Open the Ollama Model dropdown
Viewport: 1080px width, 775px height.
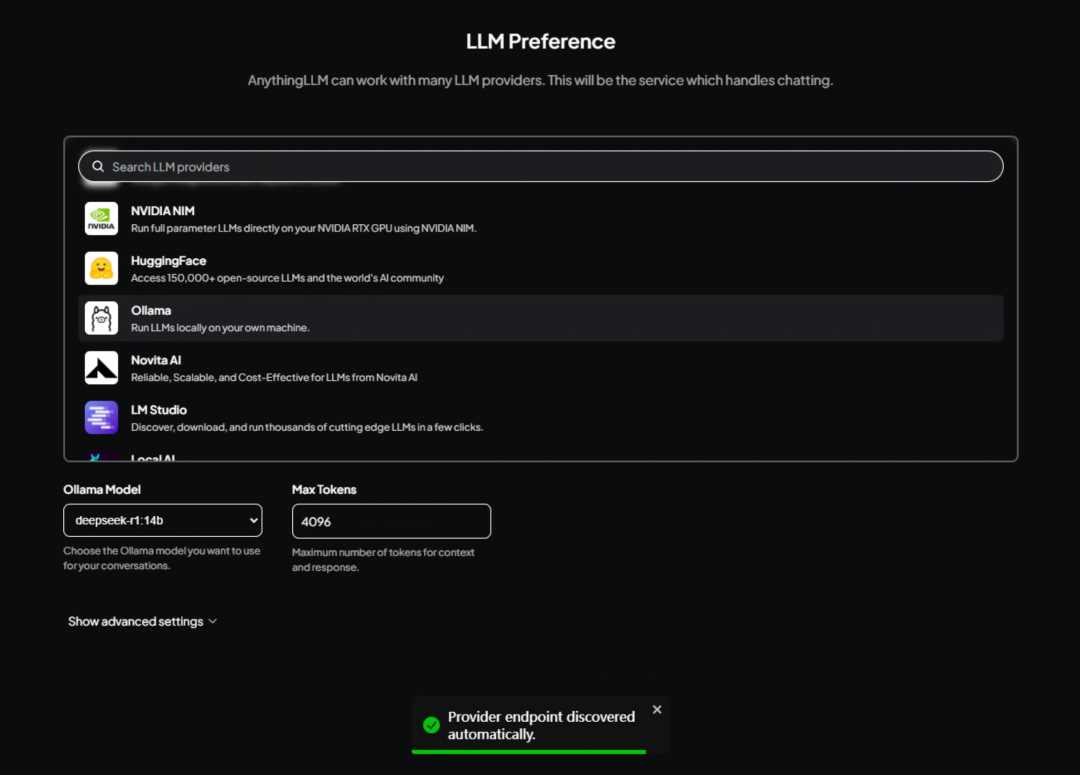pyautogui.click(x=163, y=520)
